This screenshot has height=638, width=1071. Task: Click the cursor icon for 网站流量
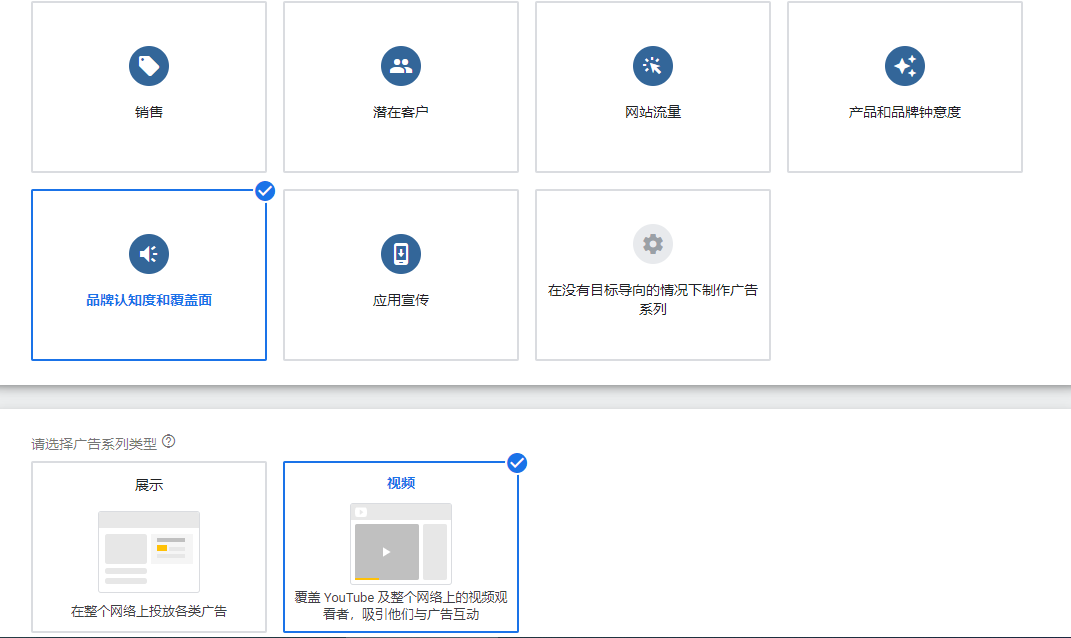pos(653,66)
